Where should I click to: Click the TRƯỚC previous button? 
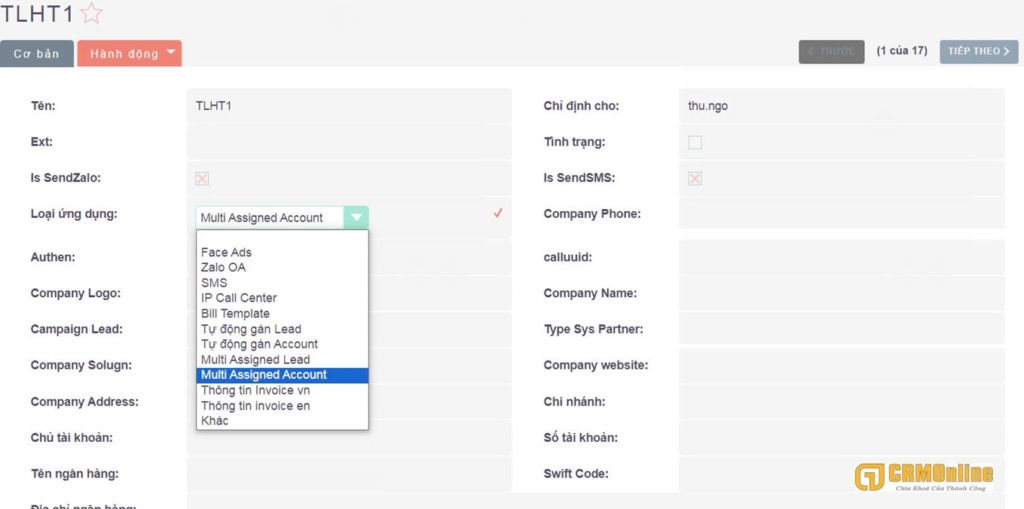[831, 51]
